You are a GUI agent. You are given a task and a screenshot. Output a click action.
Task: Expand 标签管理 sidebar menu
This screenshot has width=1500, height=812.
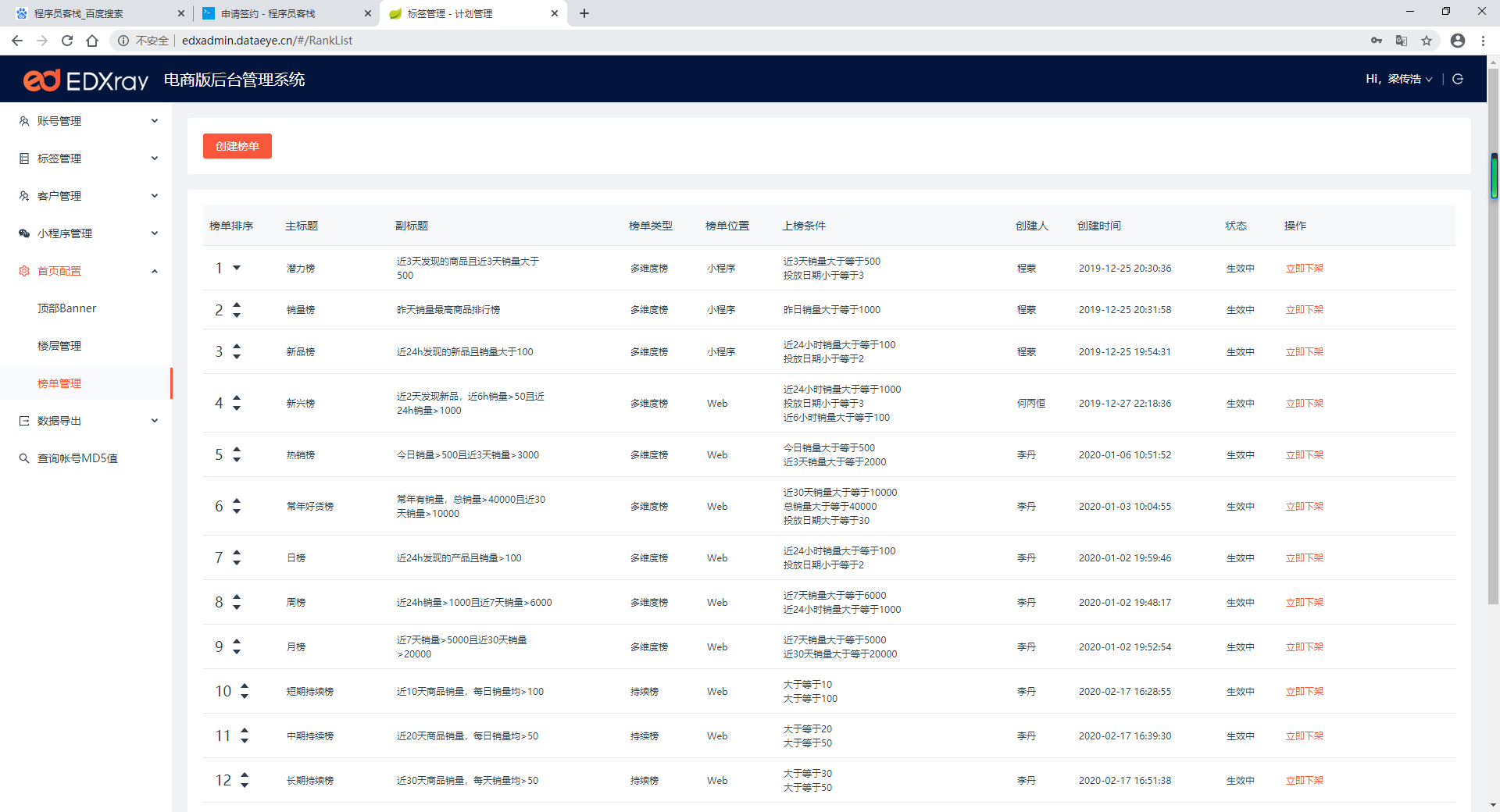86,158
